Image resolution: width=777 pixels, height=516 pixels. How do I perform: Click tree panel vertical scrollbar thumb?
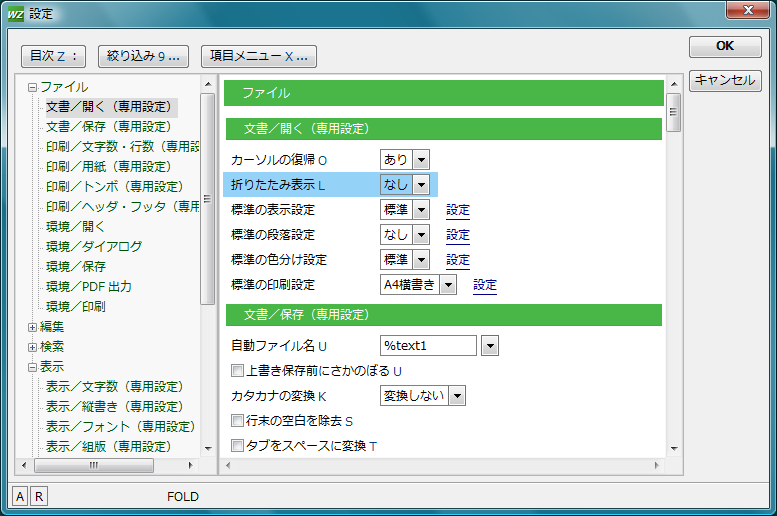tap(208, 199)
